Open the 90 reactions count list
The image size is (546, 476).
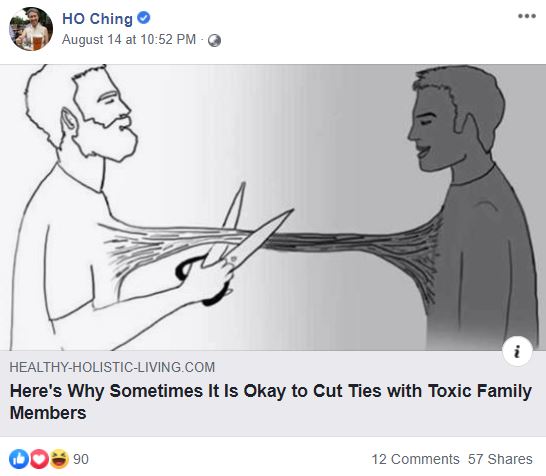point(81,459)
